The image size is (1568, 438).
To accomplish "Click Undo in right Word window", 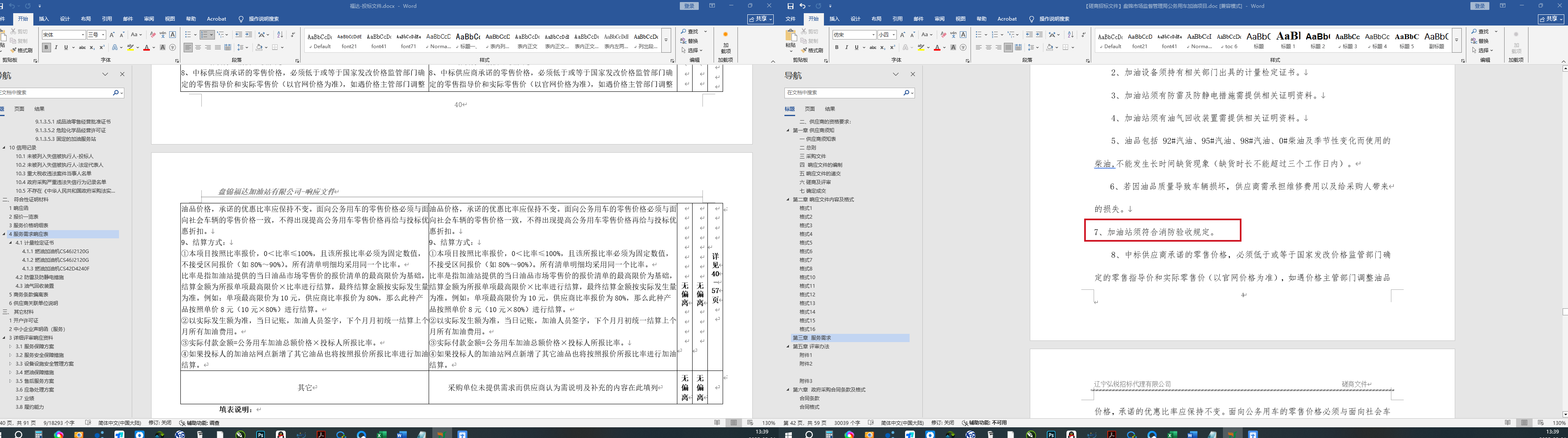I will pos(802,6).
